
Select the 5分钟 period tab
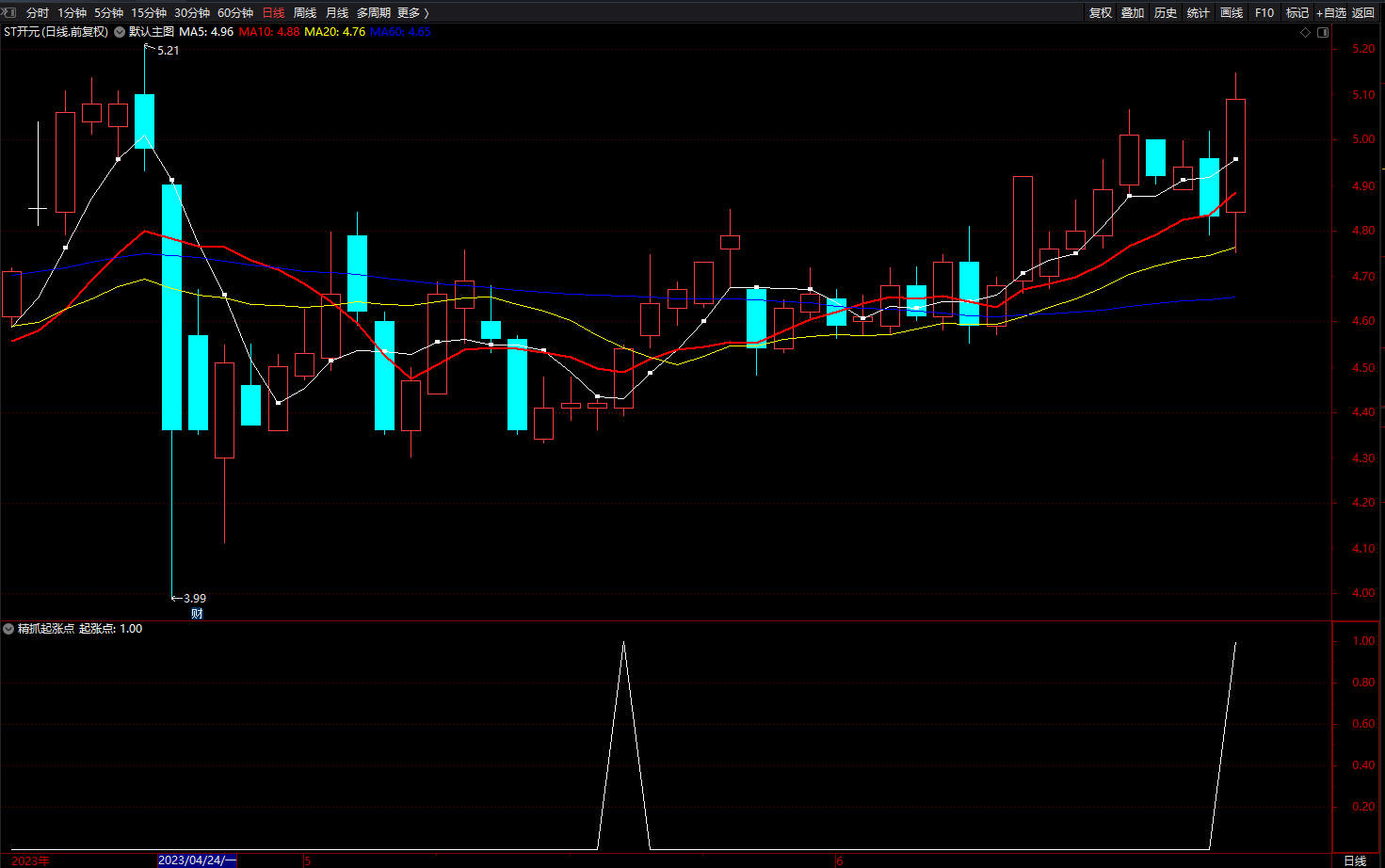pos(108,13)
